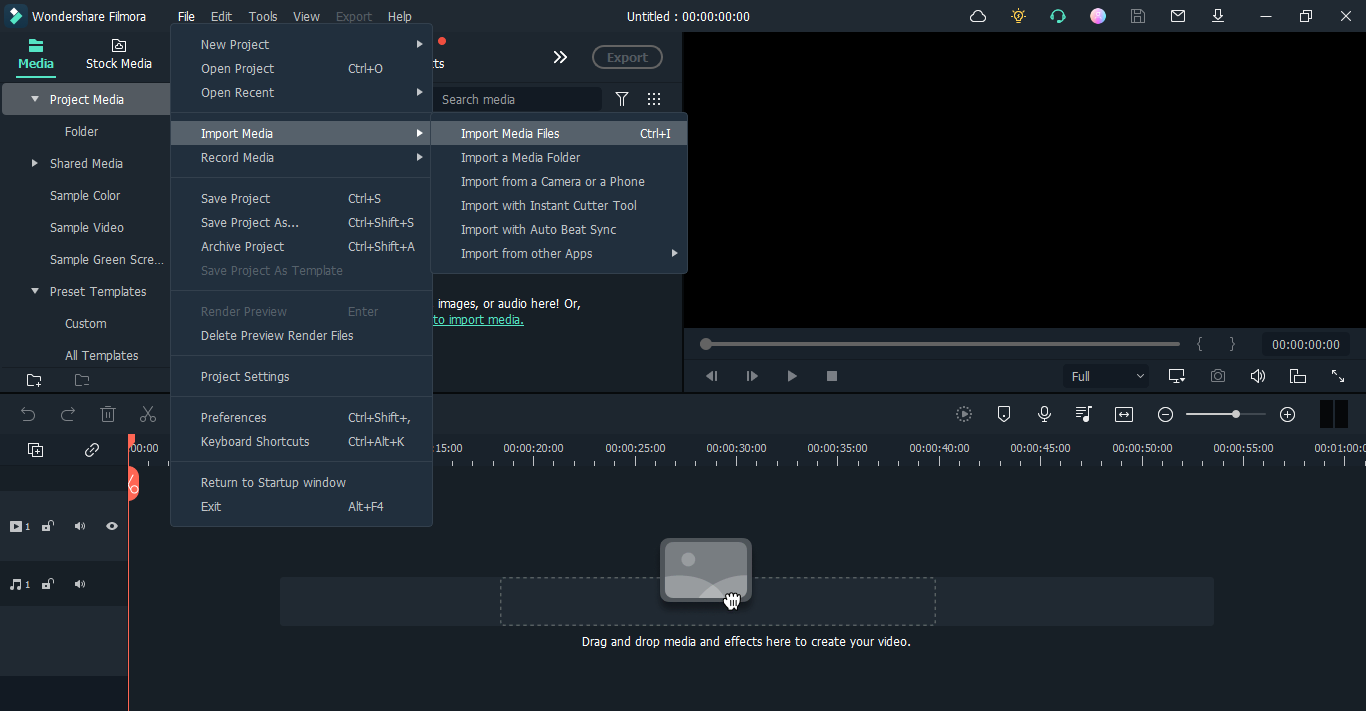This screenshot has width=1366, height=711.
Task: Stop preview playback
Action: [x=832, y=376]
